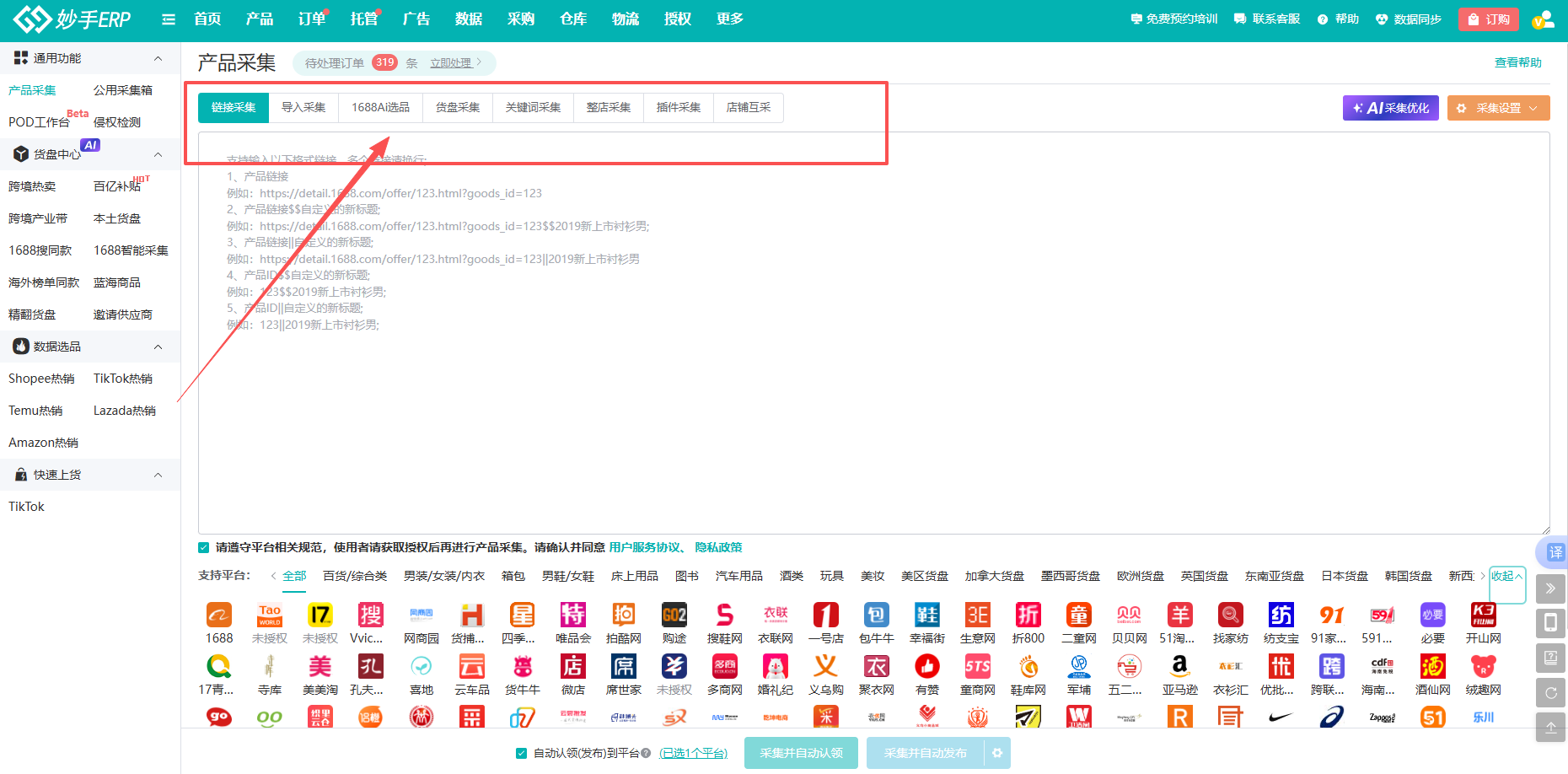Image resolution: width=1568 pixels, height=774 pixels.
Task: Choose the 义乌购 platform icon
Action: click(826, 667)
